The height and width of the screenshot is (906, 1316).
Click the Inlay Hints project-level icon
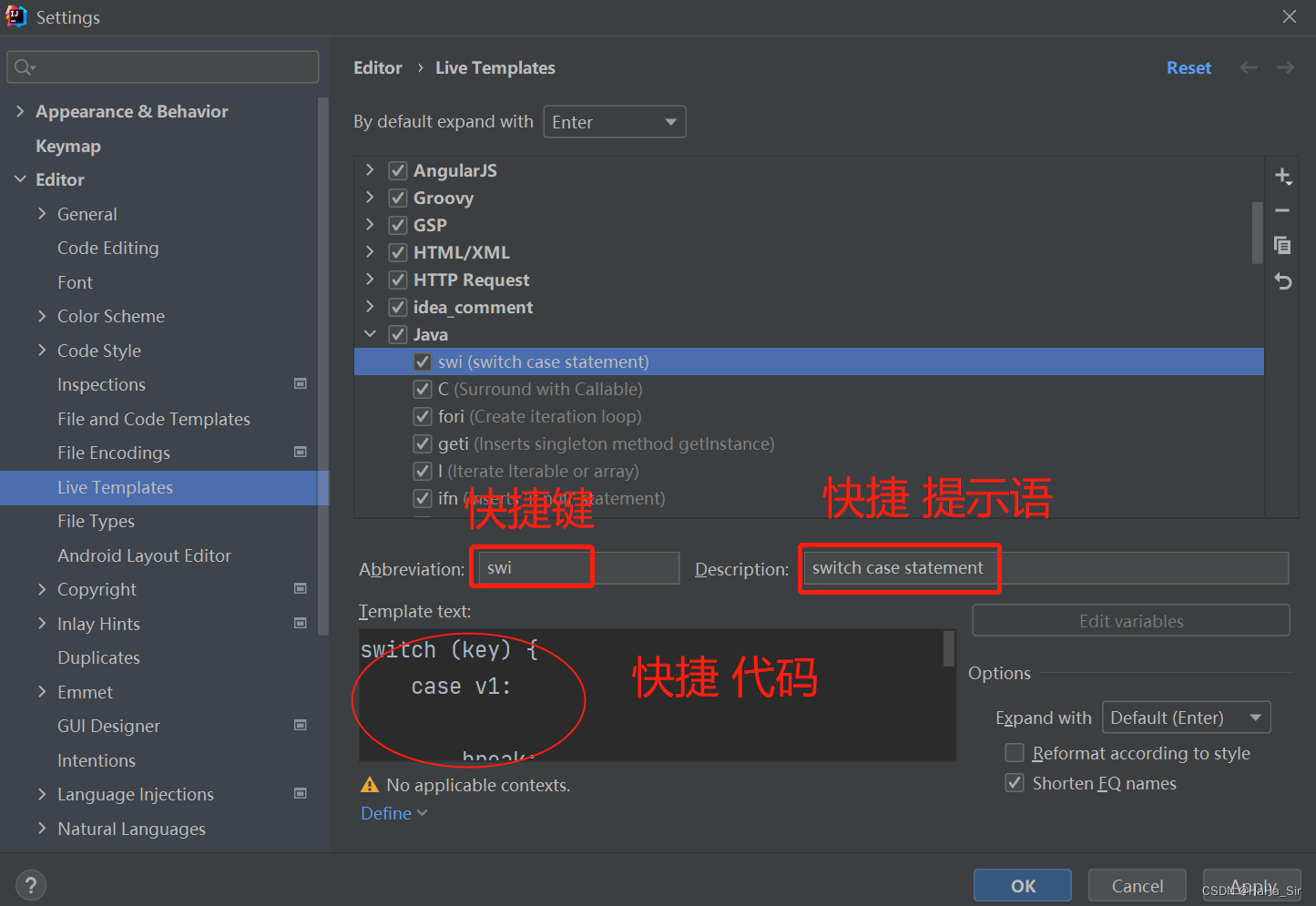(x=301, y=623)
